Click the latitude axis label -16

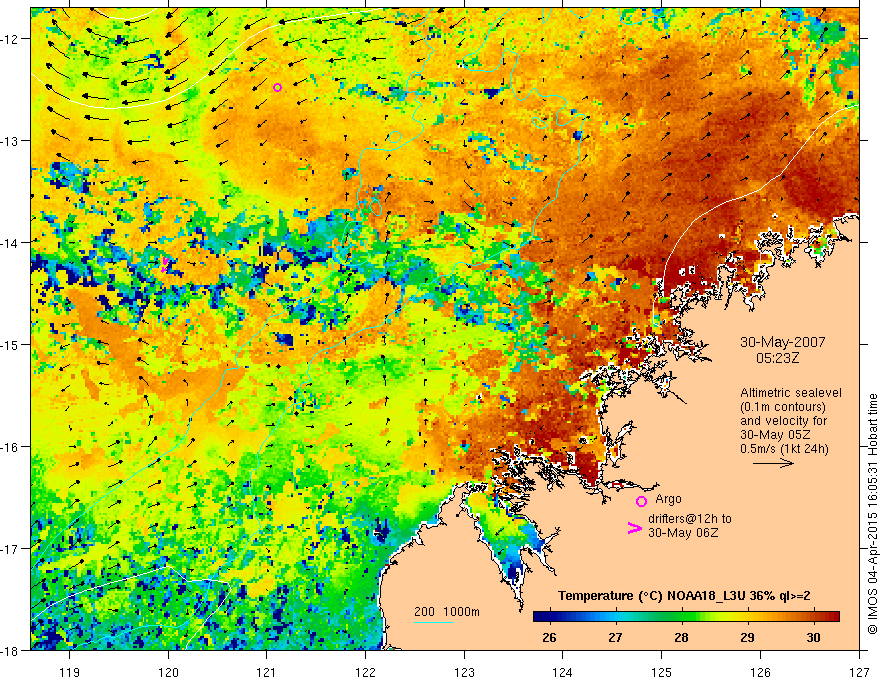coord(11,447)
